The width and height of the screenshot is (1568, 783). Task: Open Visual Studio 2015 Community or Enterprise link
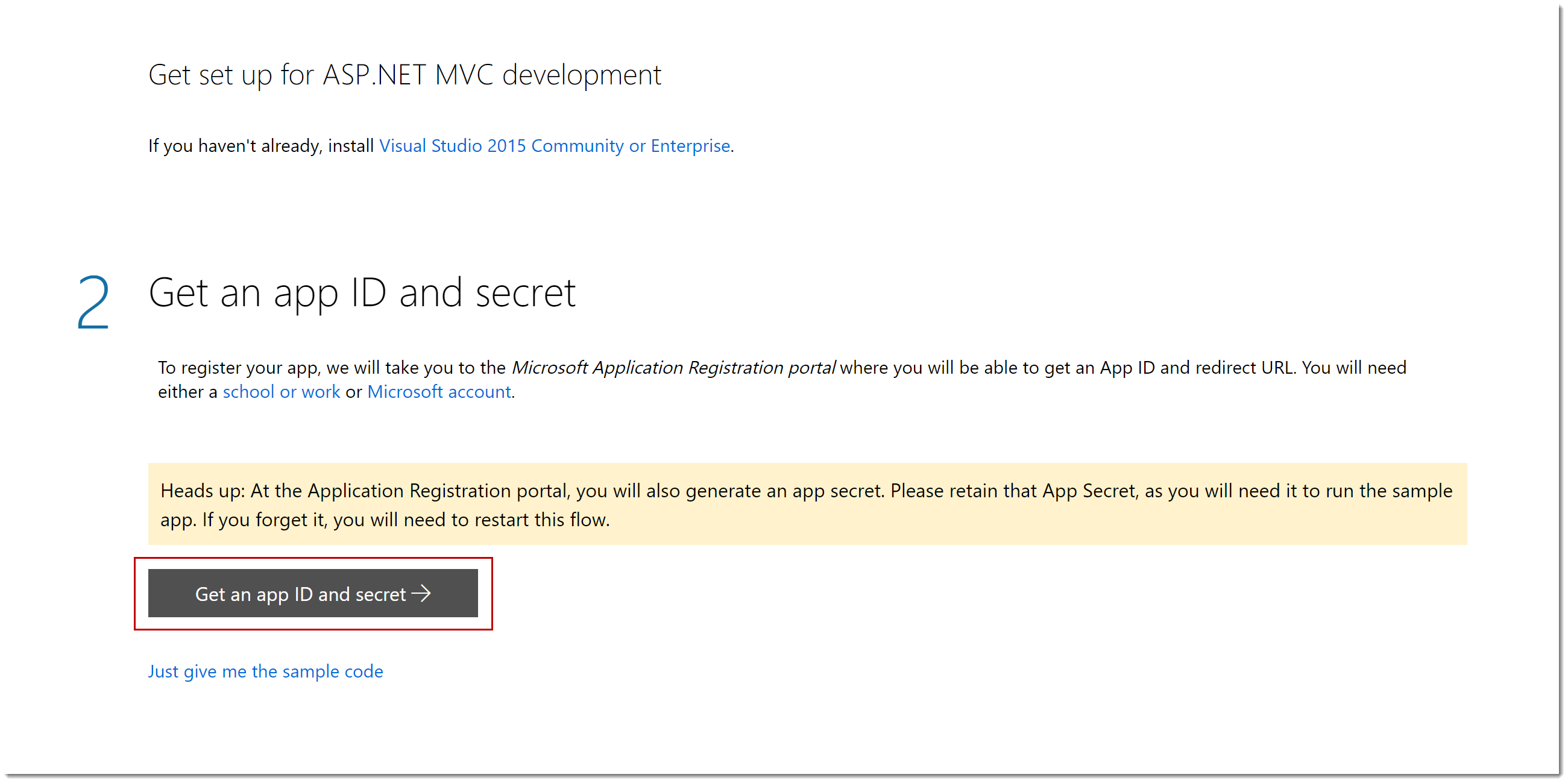pos(554,146)
